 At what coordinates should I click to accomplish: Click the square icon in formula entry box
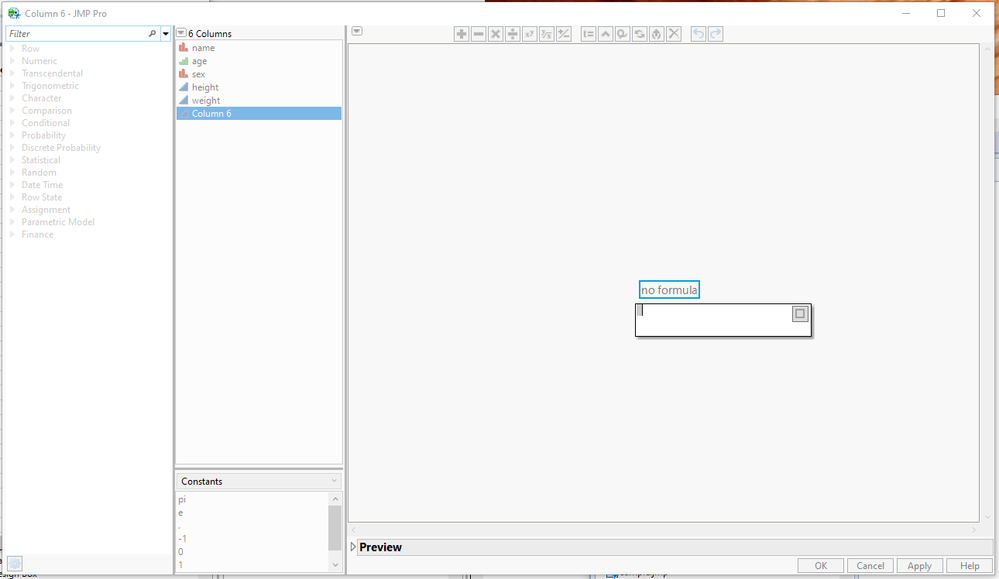800,313
